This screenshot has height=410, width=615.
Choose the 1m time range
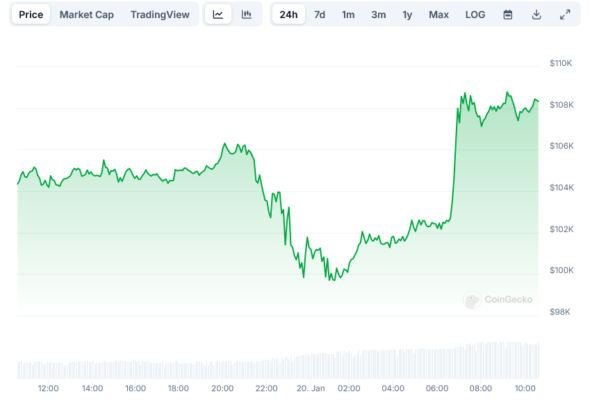pyautogui.click(x=348, y=15)
